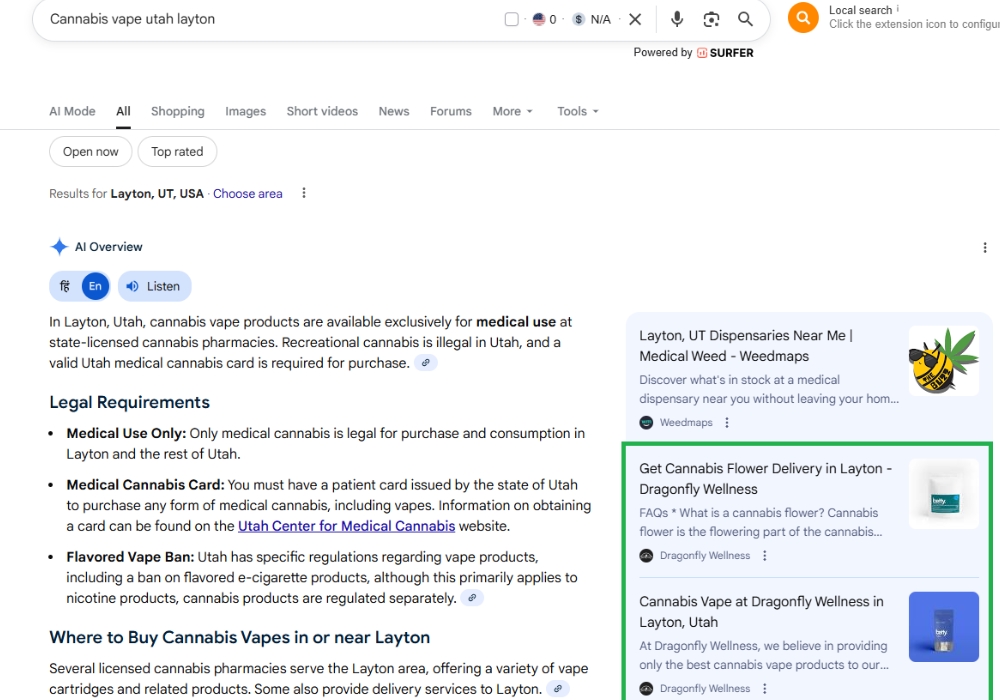This screenshot has width=1000, height=700.
Task: Select the All results tab
Action: pyautogui.click(x=123, y=111)
